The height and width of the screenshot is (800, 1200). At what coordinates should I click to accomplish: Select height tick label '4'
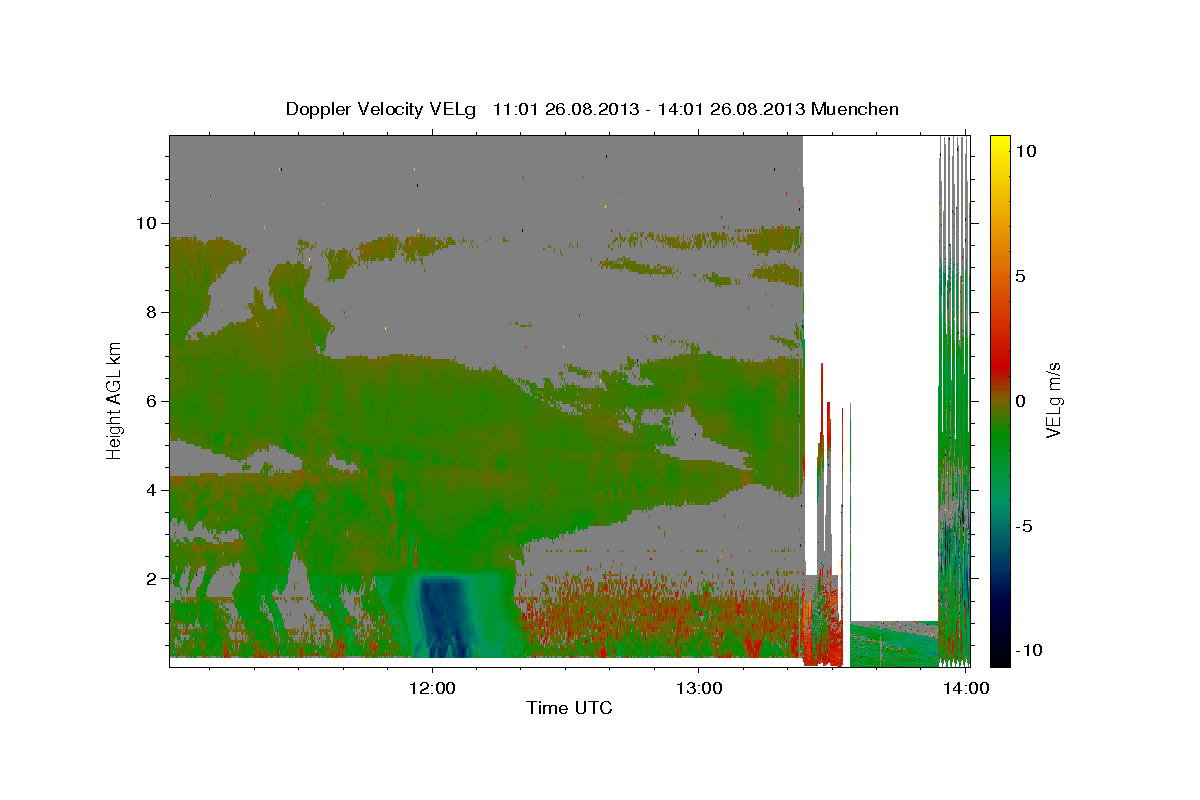click(x=151, y=490)
